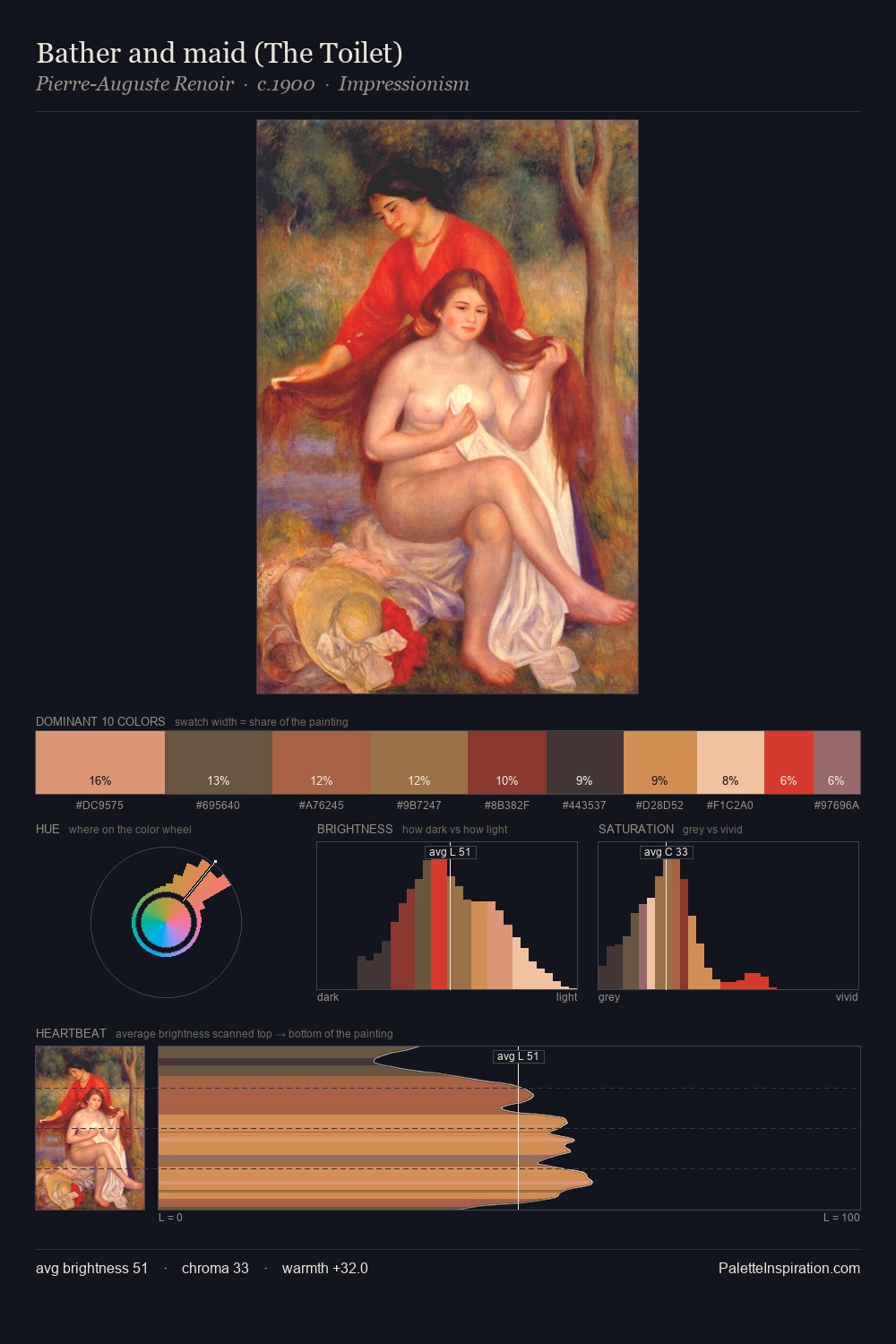896x1344 pixels.
Task: Click the hex code #DC9575 text
Action: pos(99,805)
